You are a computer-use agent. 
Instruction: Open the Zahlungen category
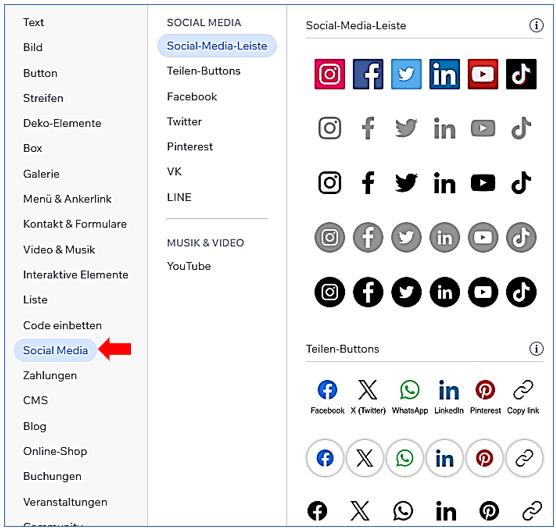pyautogui.click(x=50, y=375)
